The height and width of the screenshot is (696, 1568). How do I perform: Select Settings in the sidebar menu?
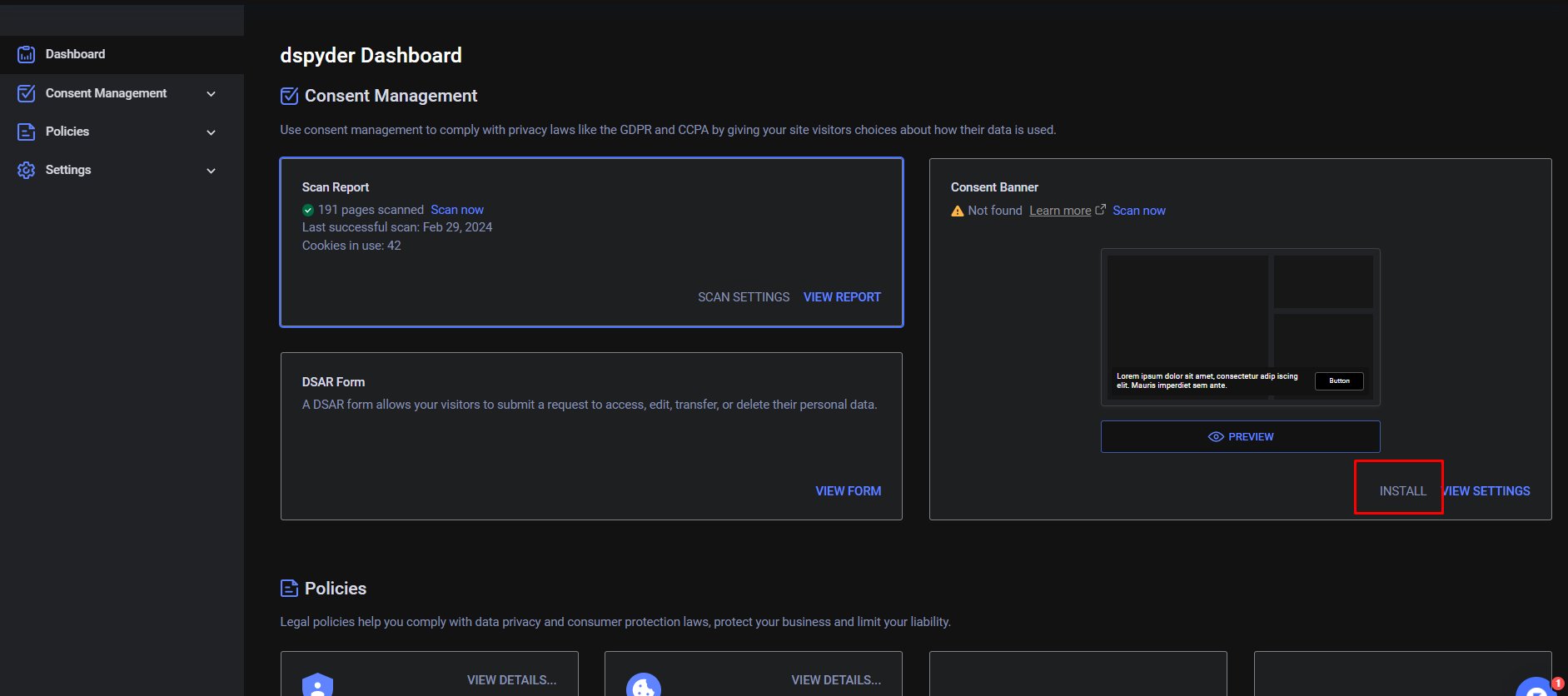(x=122, y=170)
